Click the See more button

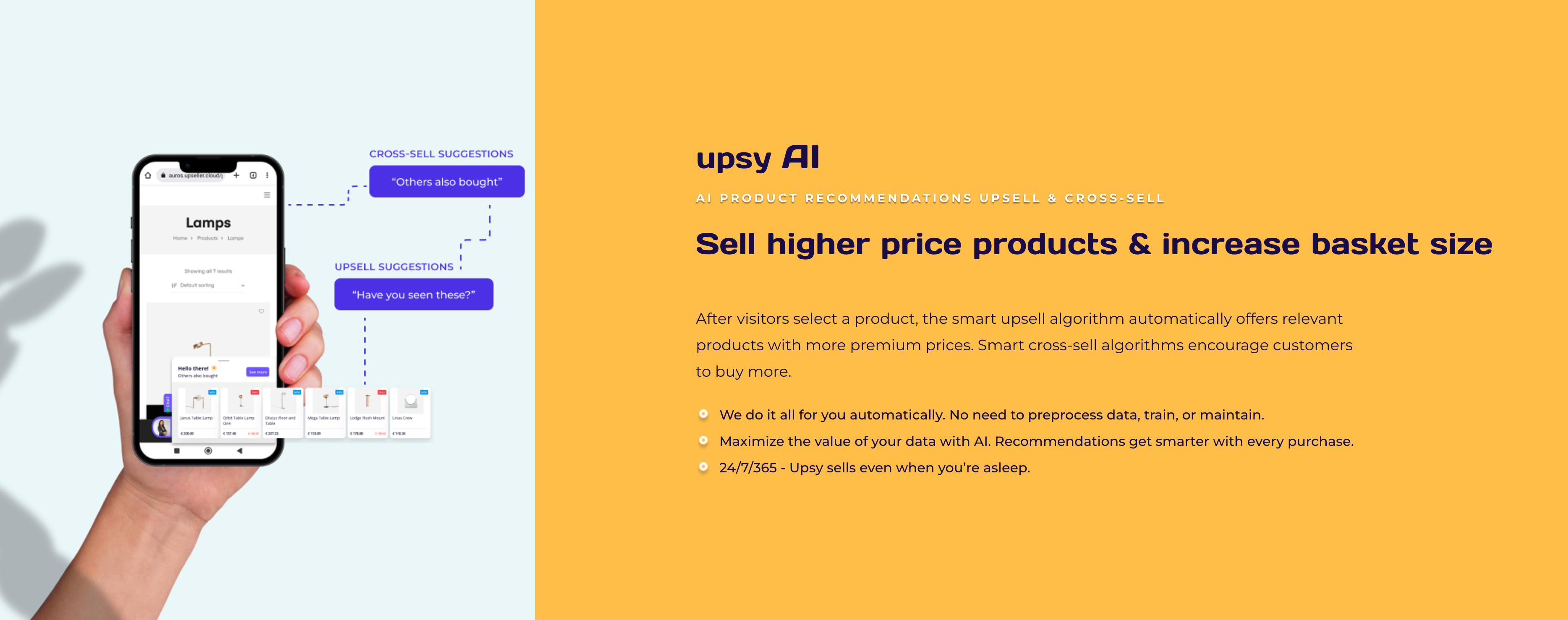click(257, 372)
